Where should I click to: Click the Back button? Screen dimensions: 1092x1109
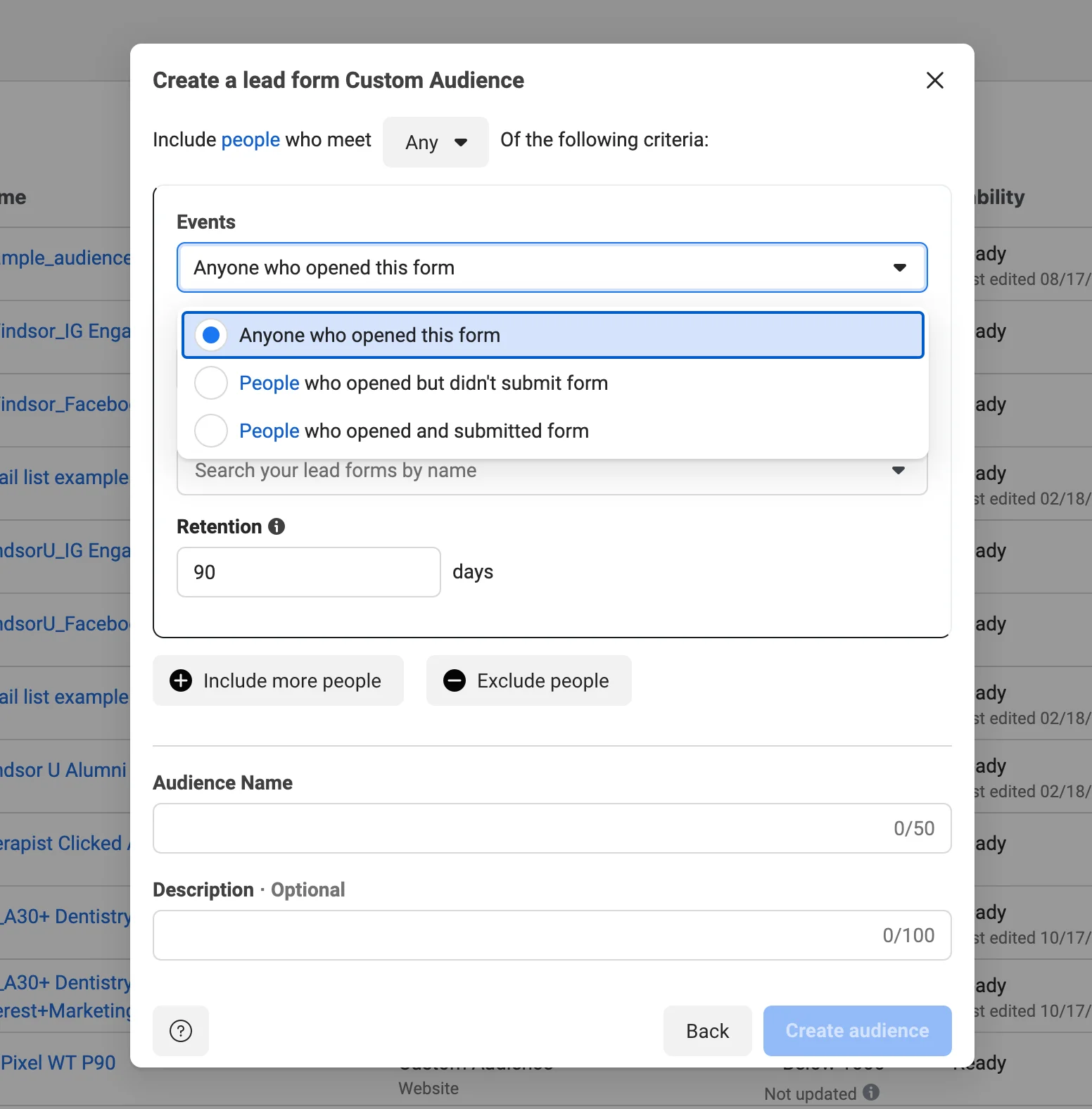click(x=707, y=1031)
